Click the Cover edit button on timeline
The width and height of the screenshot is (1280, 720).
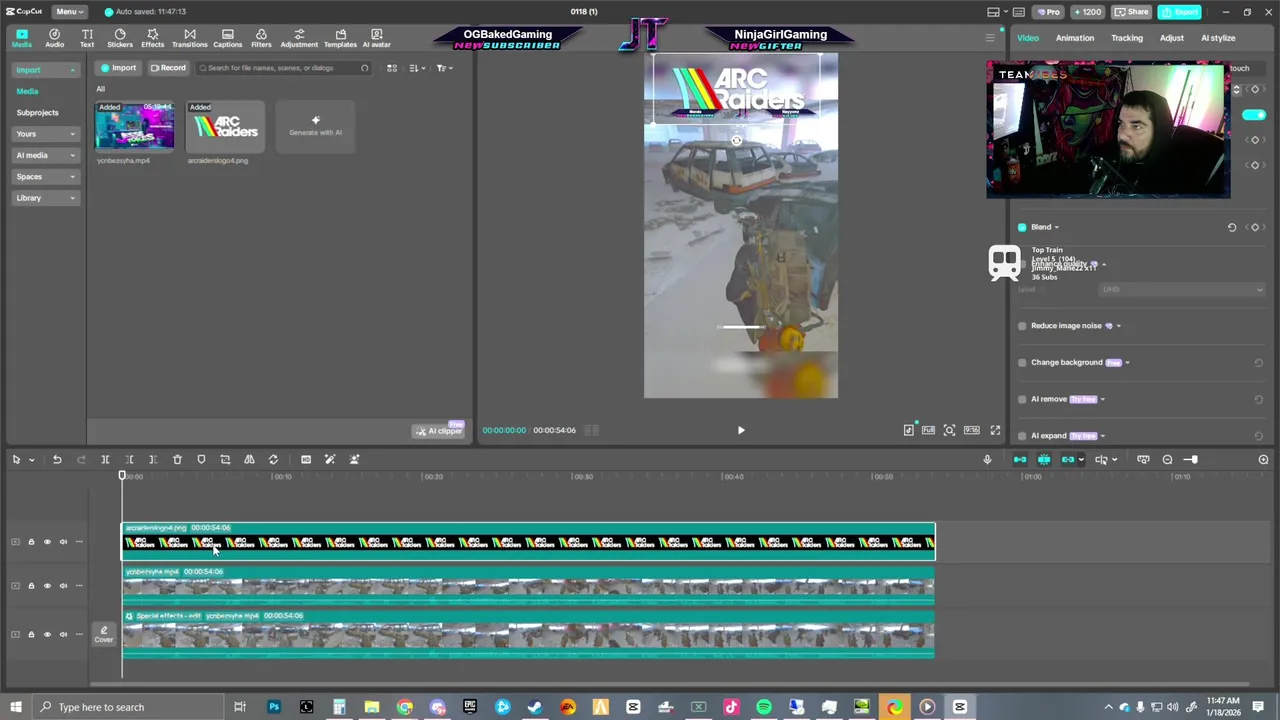pos(104,634)
